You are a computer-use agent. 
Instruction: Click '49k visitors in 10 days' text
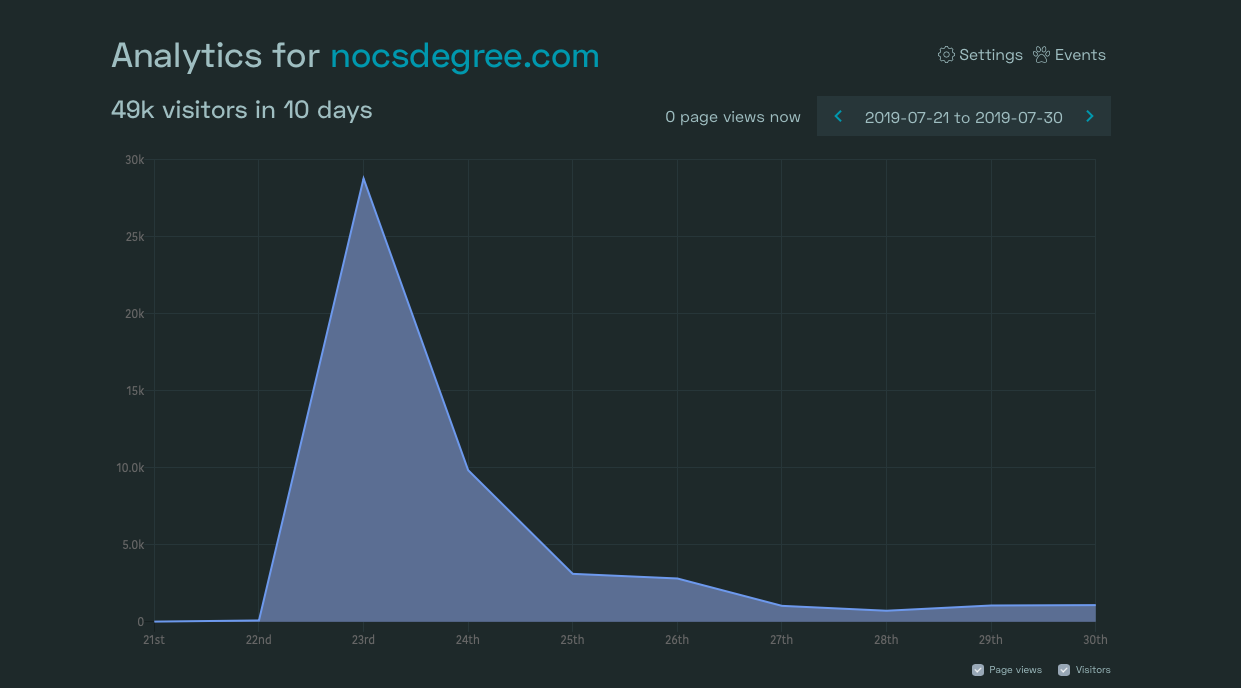(242, 110)
